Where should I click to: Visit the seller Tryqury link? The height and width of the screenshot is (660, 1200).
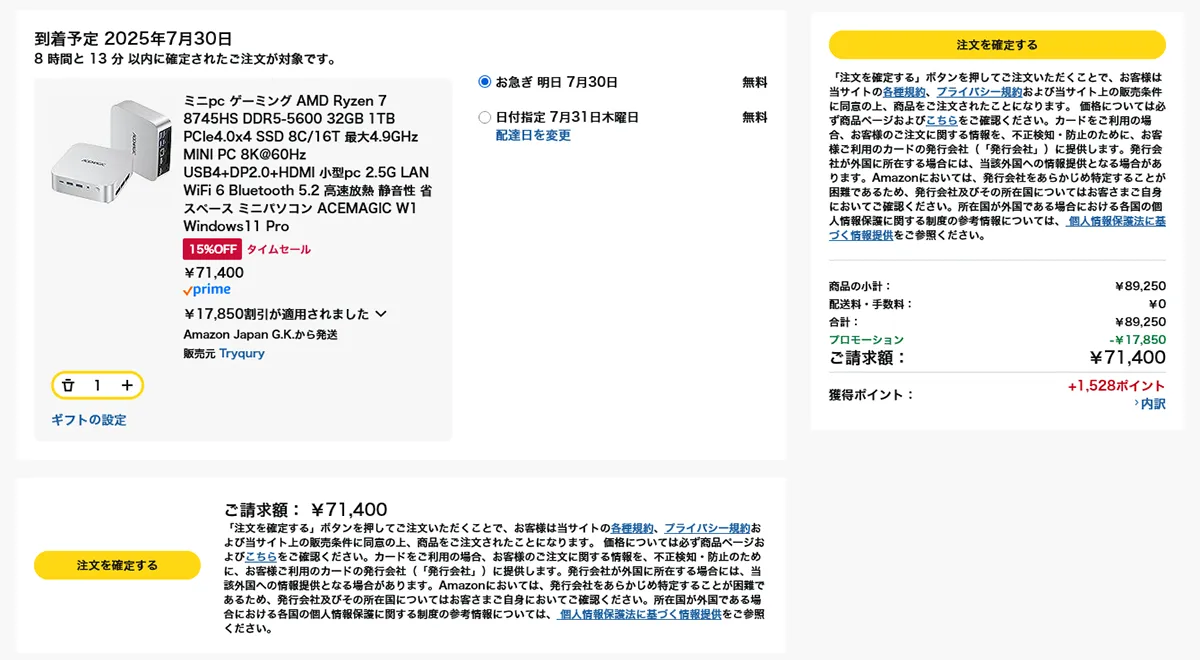pyautogui.click(x=242, y=353)
